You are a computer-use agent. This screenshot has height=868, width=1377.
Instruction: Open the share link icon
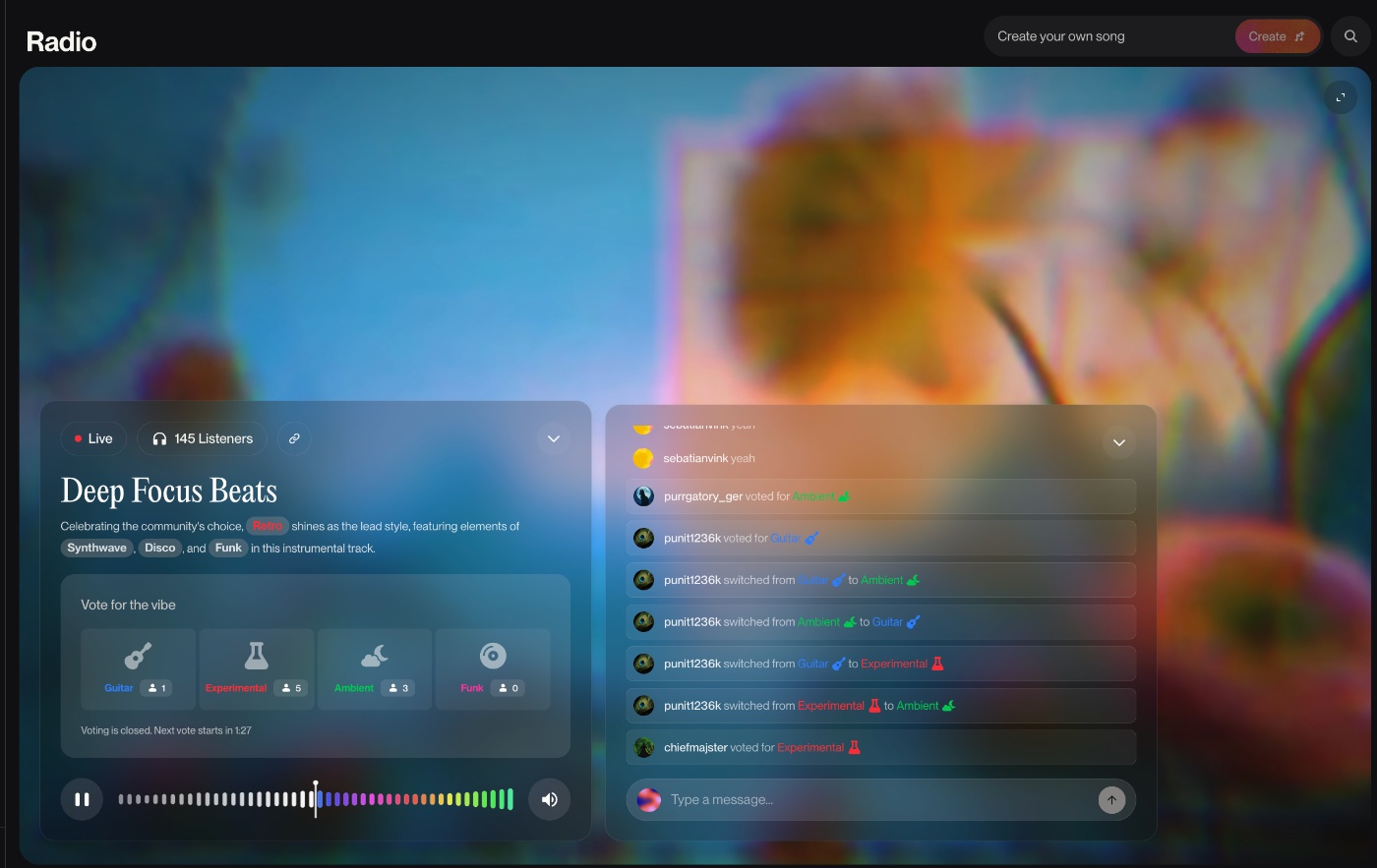(x=294, y=438)
